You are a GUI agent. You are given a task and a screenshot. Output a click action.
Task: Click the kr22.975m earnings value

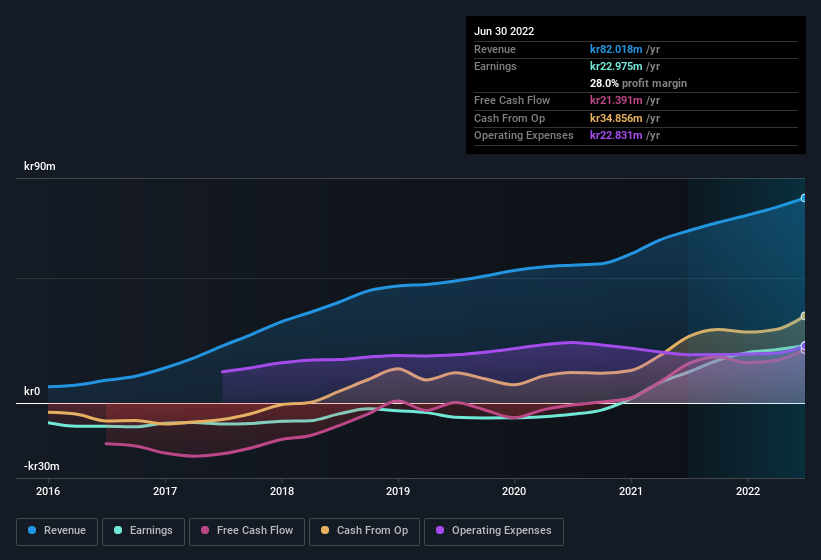(616, 66)
